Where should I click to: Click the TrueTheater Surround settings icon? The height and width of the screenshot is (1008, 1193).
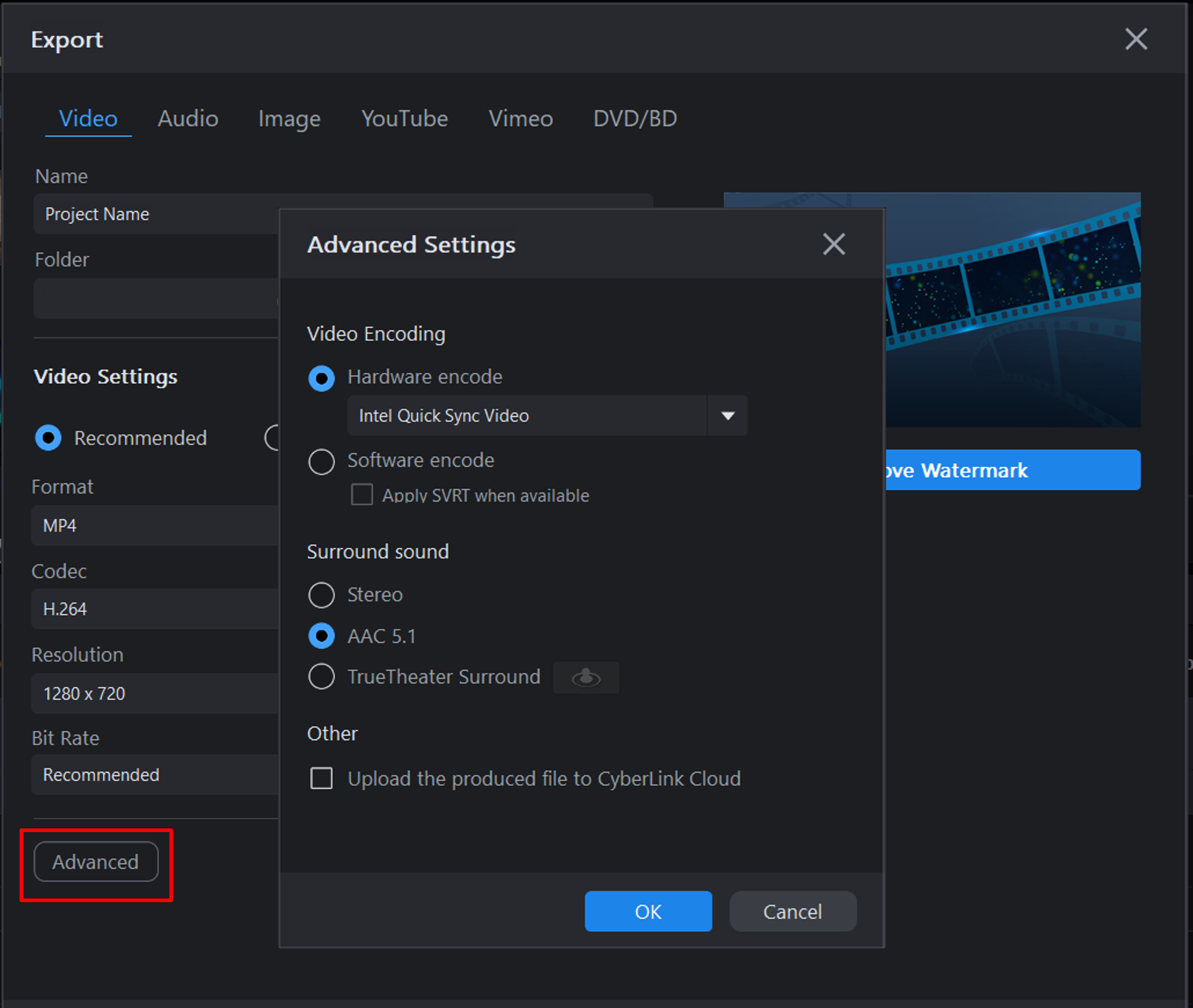tap(586, 678)
